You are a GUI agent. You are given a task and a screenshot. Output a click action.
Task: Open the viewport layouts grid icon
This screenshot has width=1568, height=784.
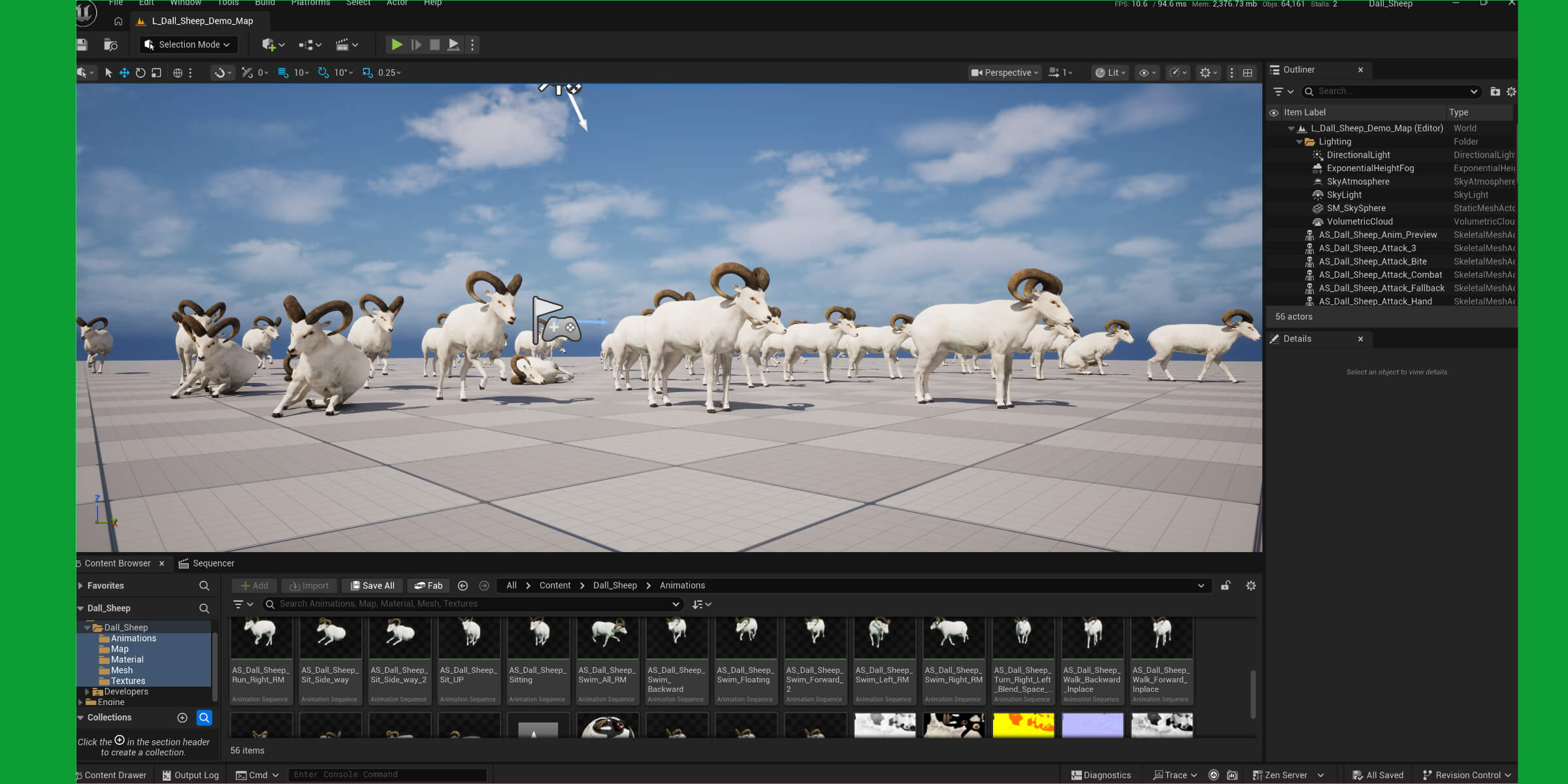tap(1247, 73)
